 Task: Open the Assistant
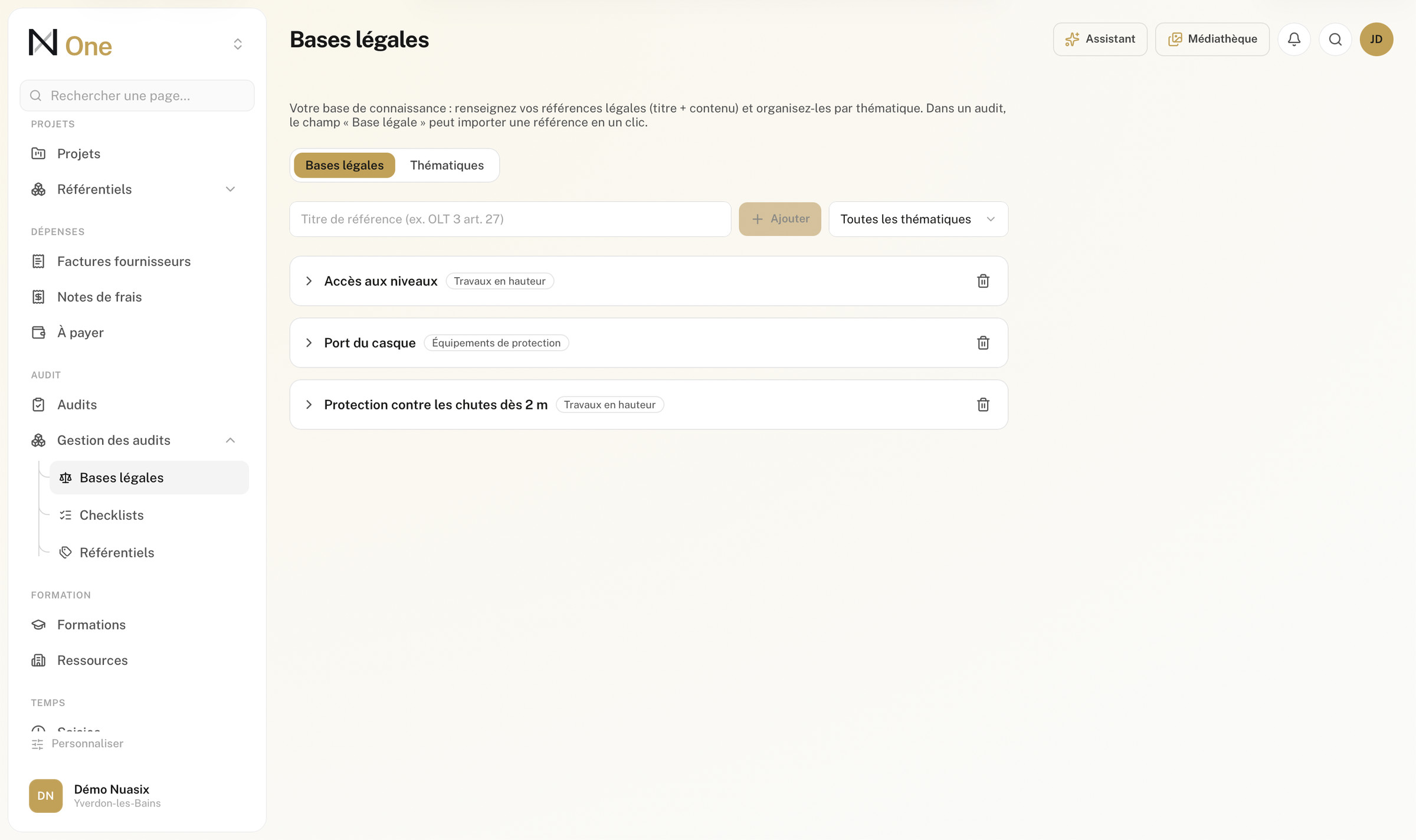(x=1100, y=40)
